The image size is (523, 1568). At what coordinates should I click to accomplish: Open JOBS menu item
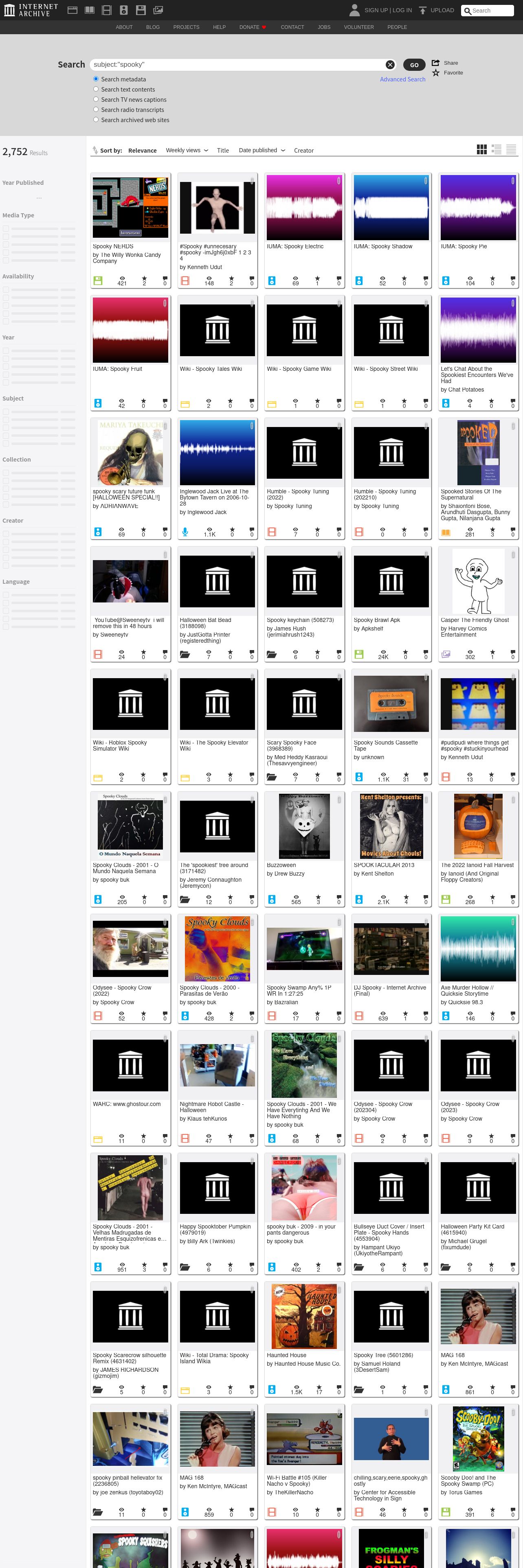click(324, 27)
